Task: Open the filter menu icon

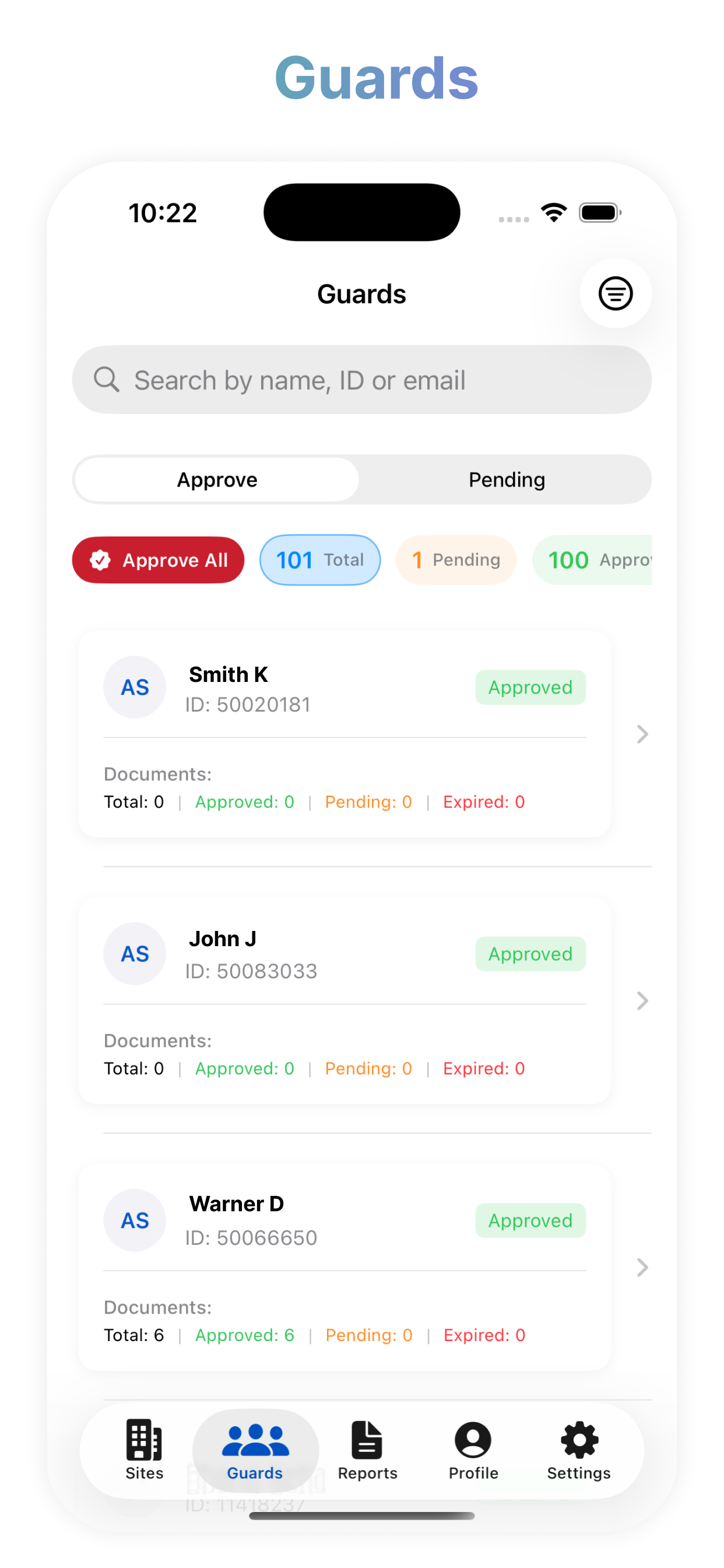Action: coord(615,293)
